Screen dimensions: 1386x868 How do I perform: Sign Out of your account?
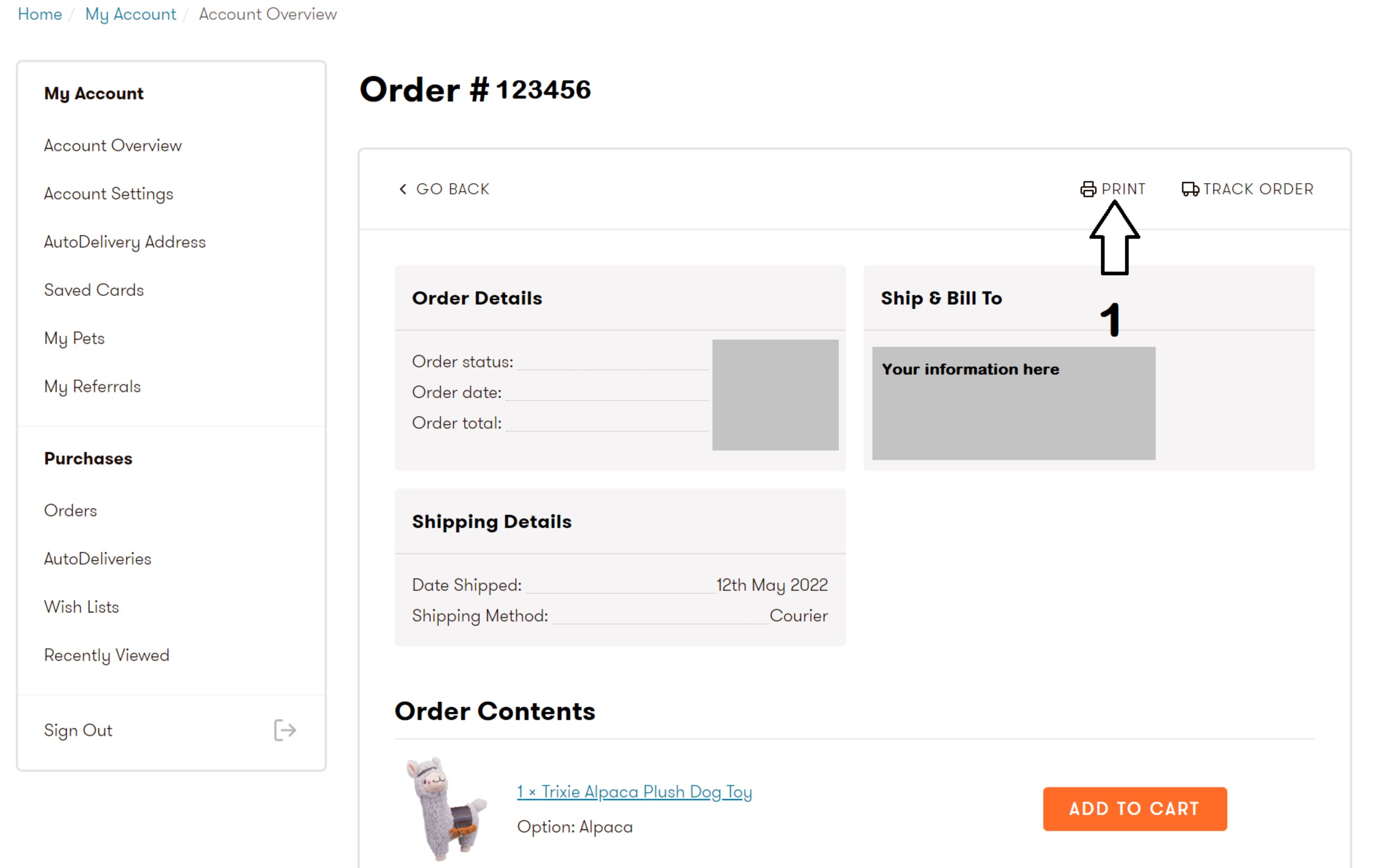78,730
